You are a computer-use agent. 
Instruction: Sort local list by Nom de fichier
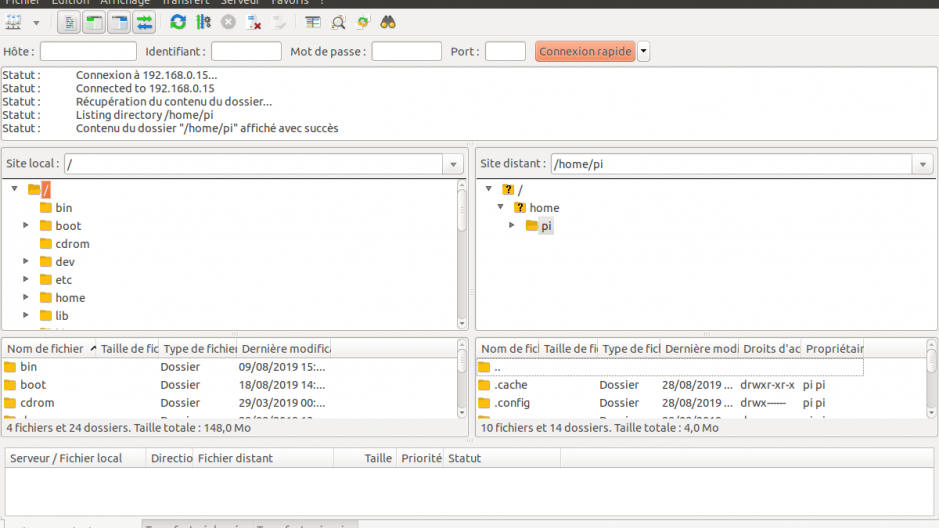49,348
